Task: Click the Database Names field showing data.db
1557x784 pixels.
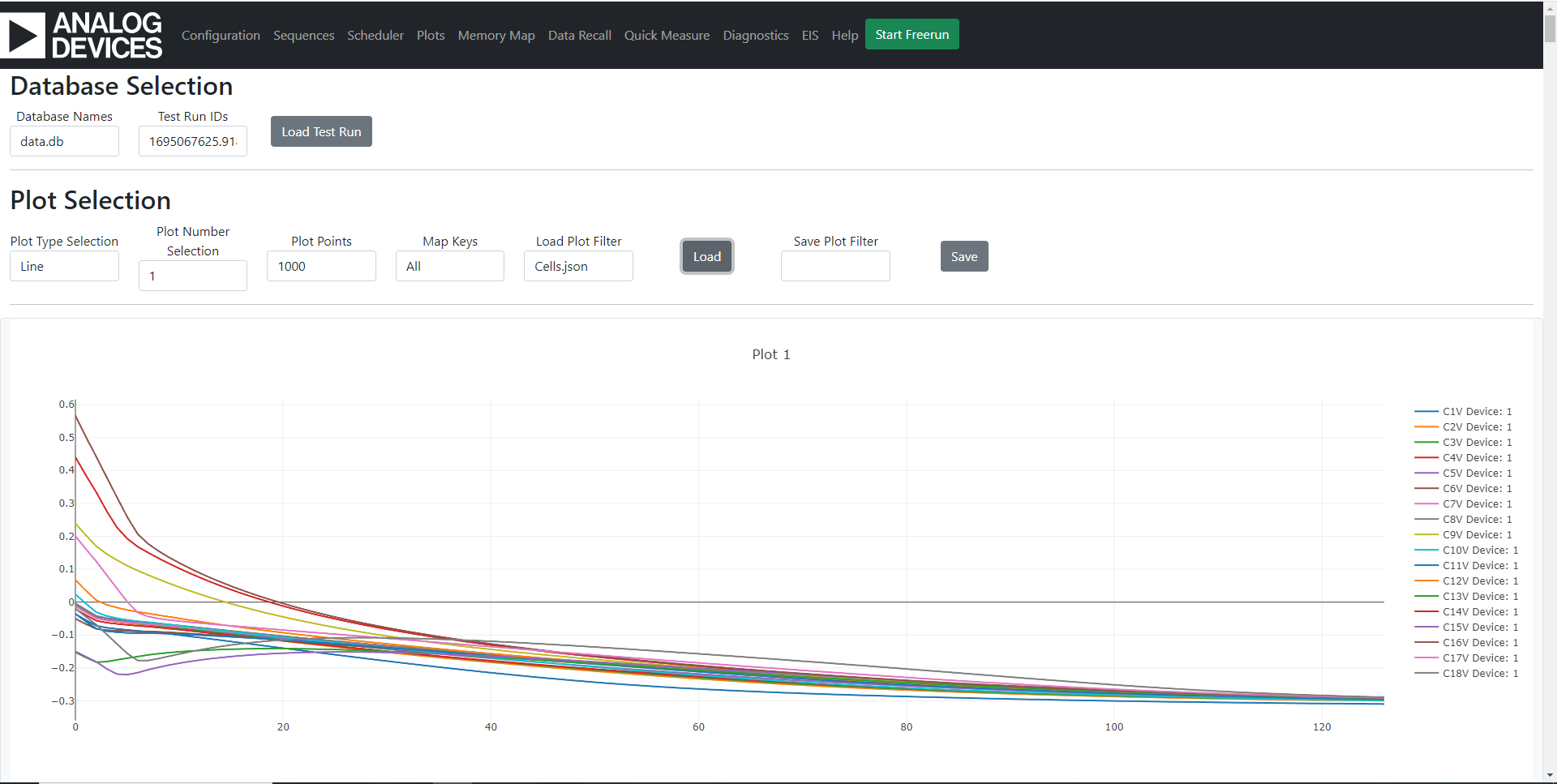Action: [x=64, y=140]
